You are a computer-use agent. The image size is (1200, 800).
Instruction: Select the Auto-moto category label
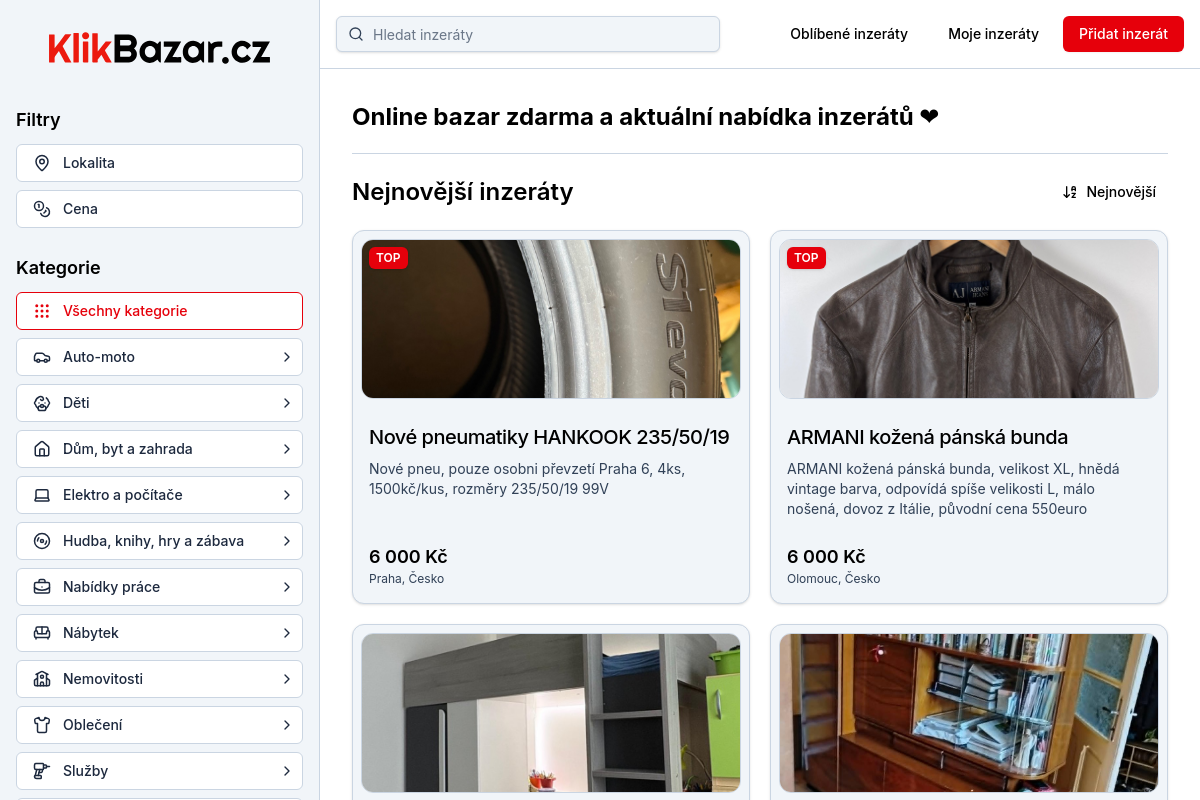[99, 357]
